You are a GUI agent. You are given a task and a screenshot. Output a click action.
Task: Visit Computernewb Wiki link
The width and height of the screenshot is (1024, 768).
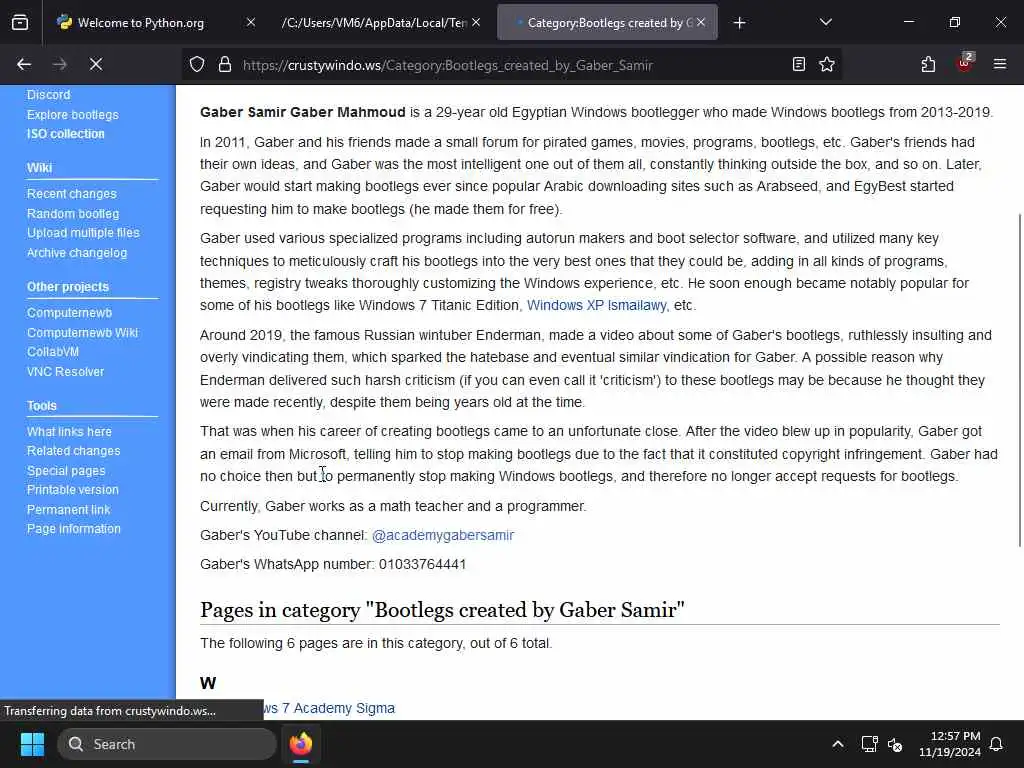click(x=82, y=332)
